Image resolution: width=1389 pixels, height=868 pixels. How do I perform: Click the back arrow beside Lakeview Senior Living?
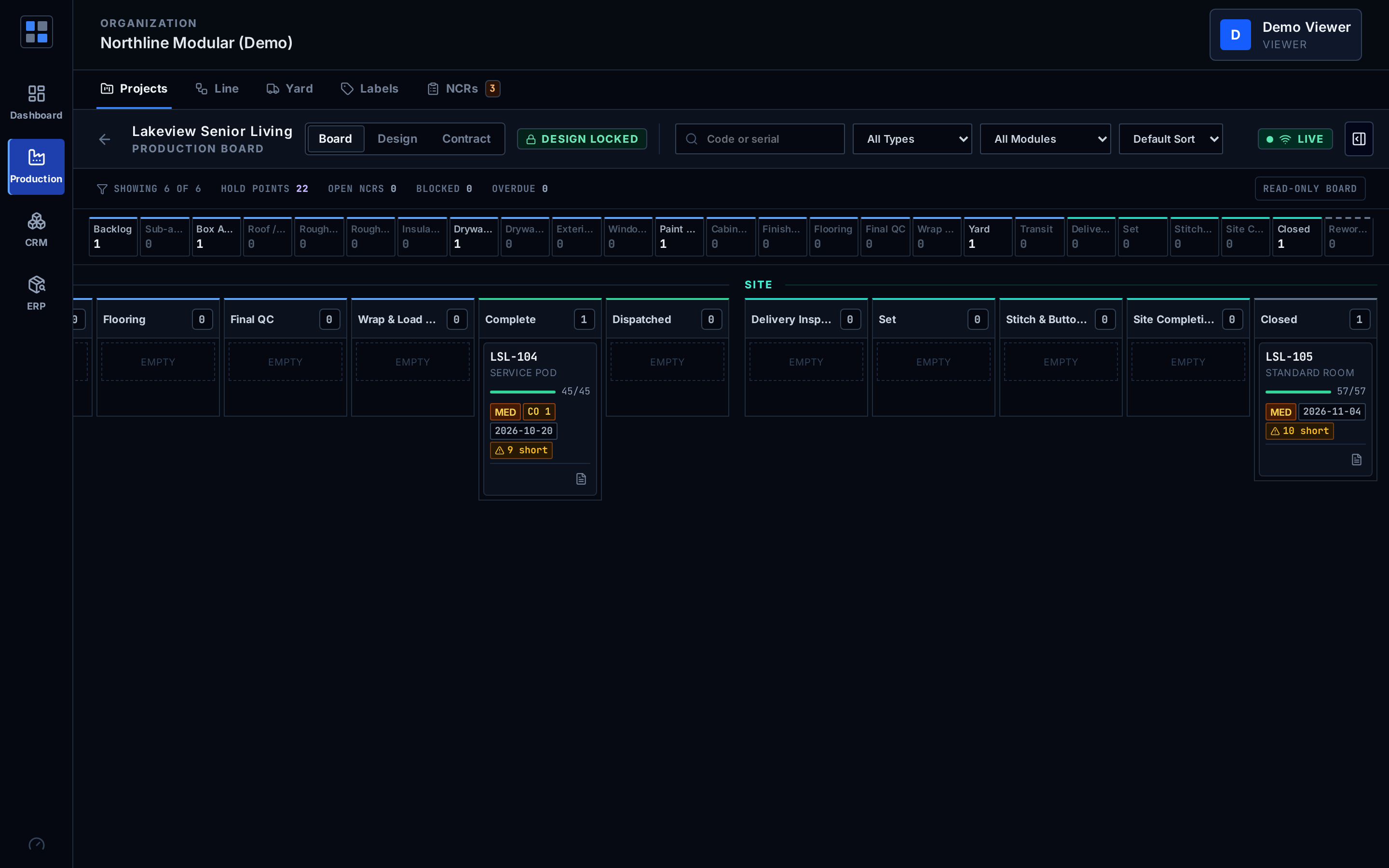pyautogui.click(x=105, y=139)
